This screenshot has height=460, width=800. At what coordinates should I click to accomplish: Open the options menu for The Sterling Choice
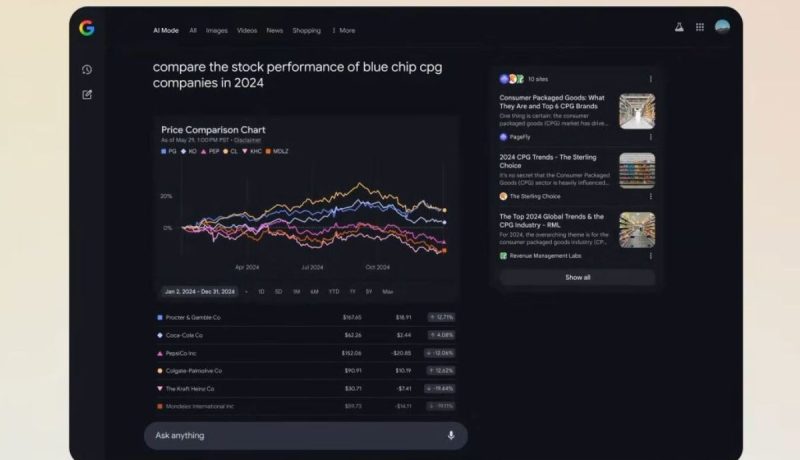(651, 196)
